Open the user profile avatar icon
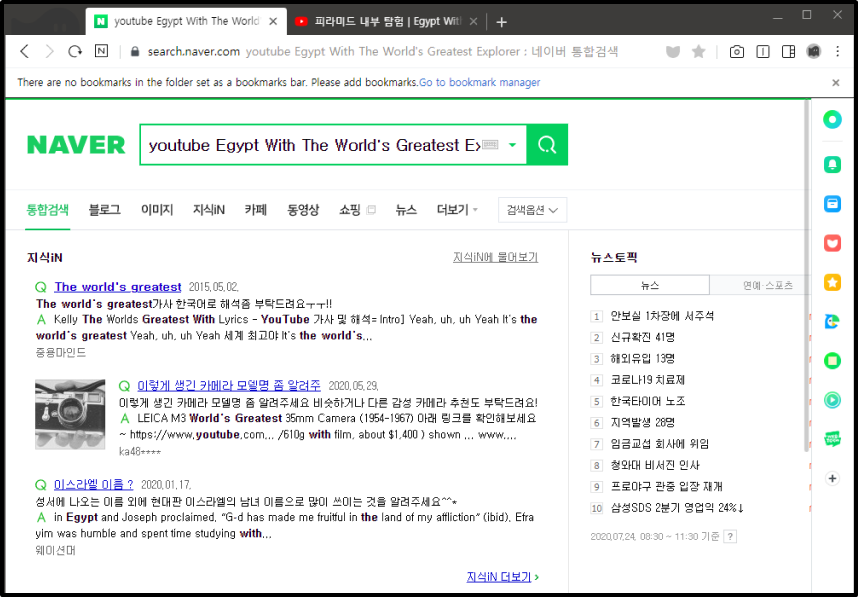858x597 pixels. pos(814,51)
